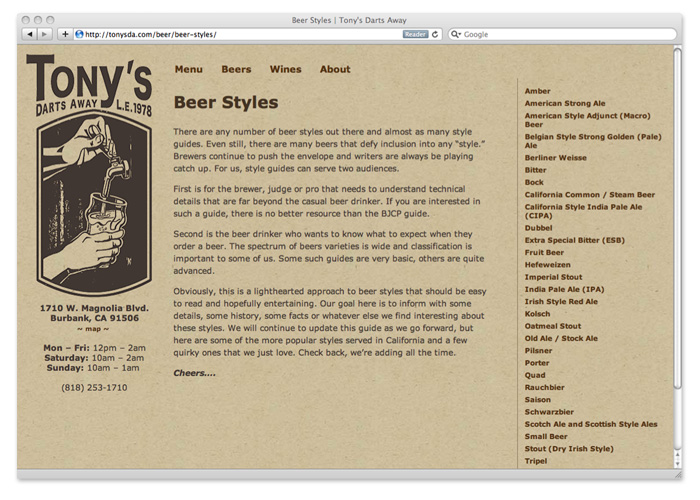
Task: Click the address 1710 W. Magnolia Blvd.
Action: [x=94, y=308]
